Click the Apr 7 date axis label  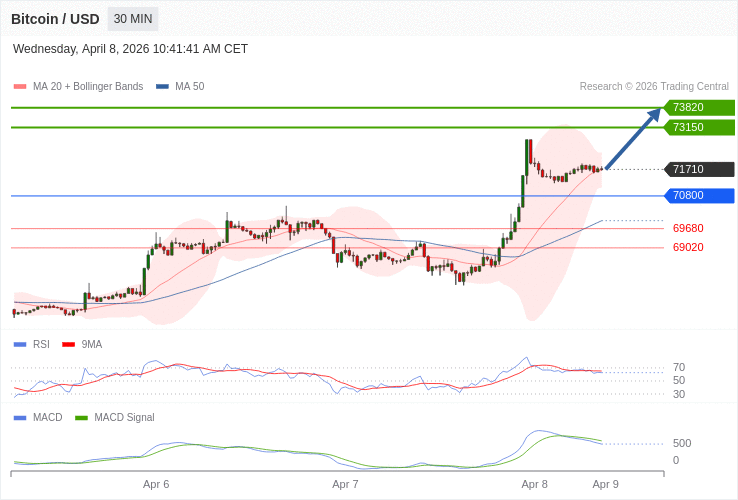[345, 484]
